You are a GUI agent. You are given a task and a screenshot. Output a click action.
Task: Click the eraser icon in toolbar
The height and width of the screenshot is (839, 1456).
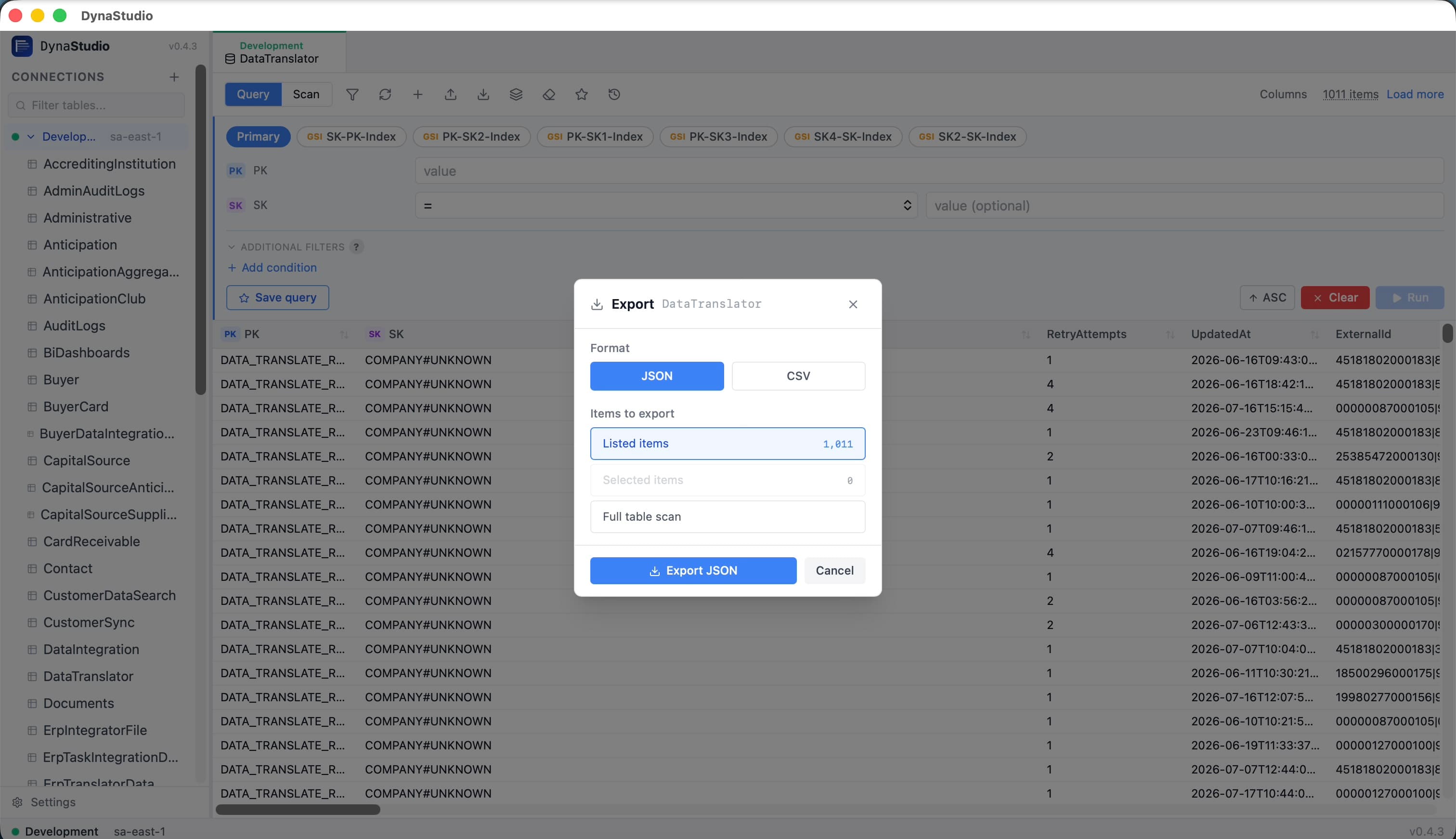[x=549, y=94]
